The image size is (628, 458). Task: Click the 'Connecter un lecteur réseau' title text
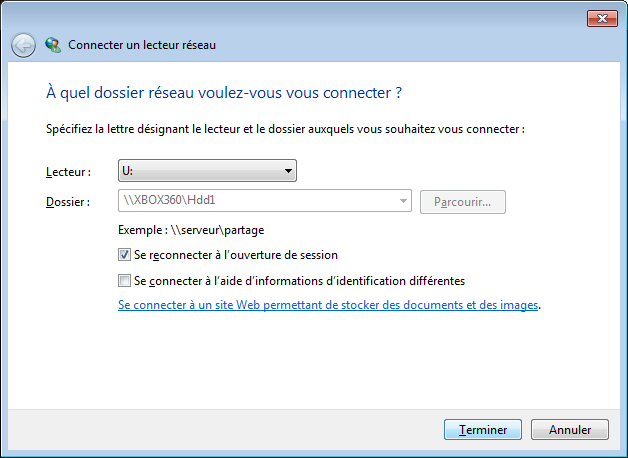pyautogui.click(x=142, y=45)
